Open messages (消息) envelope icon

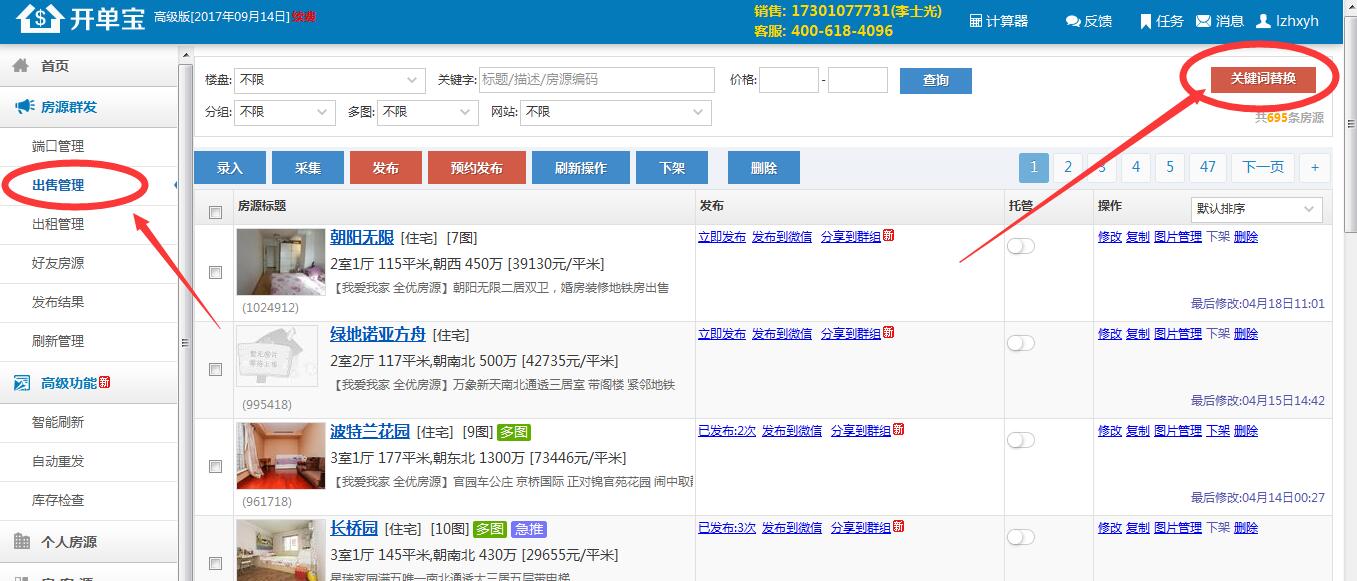1204,21
